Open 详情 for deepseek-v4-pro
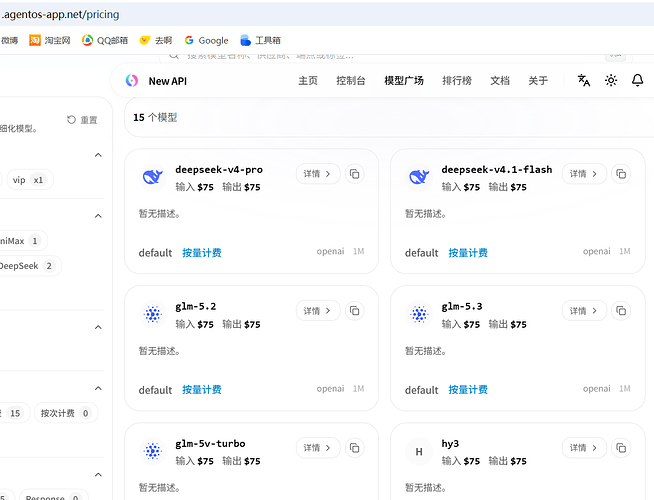Viewport: 654px width, 500px height. 318,174
